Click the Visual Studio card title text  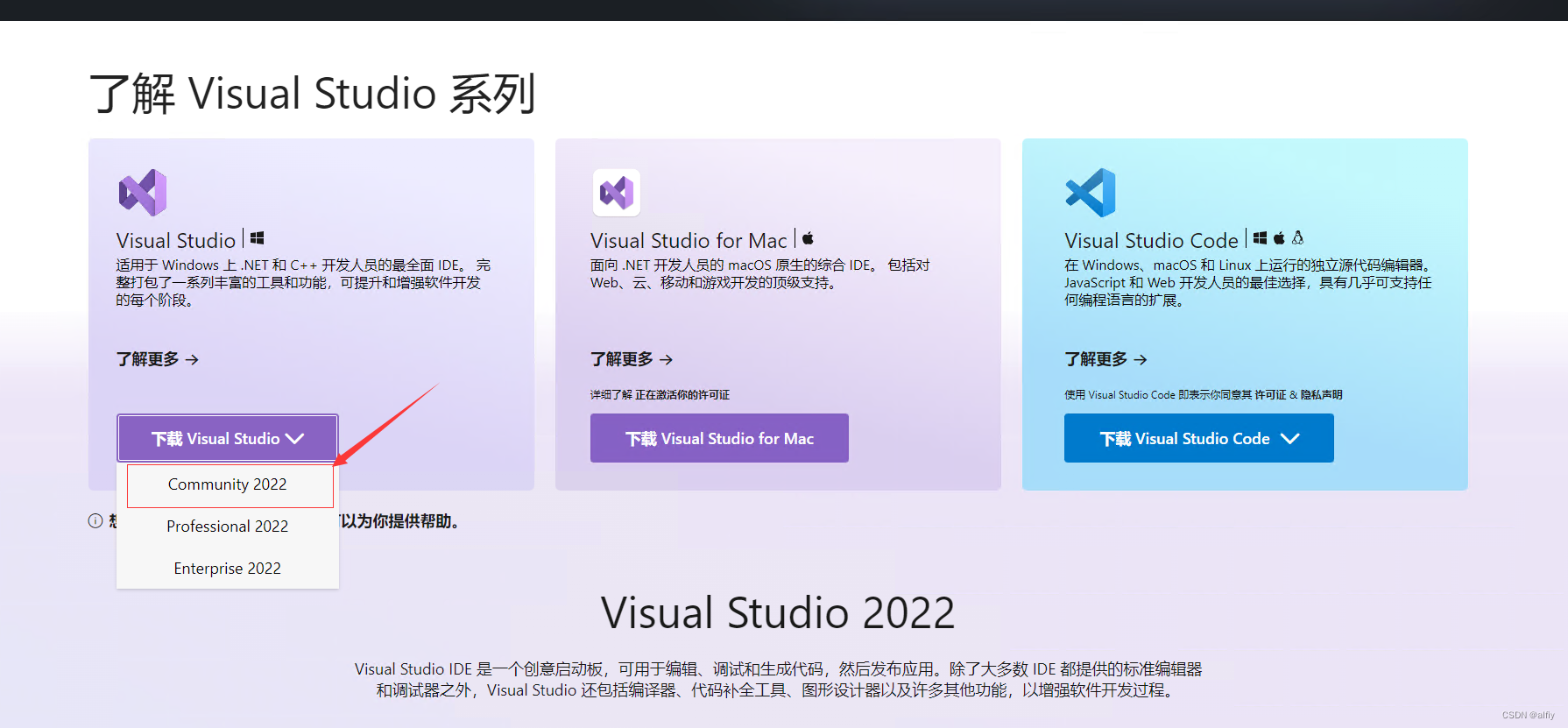(176, 241)
